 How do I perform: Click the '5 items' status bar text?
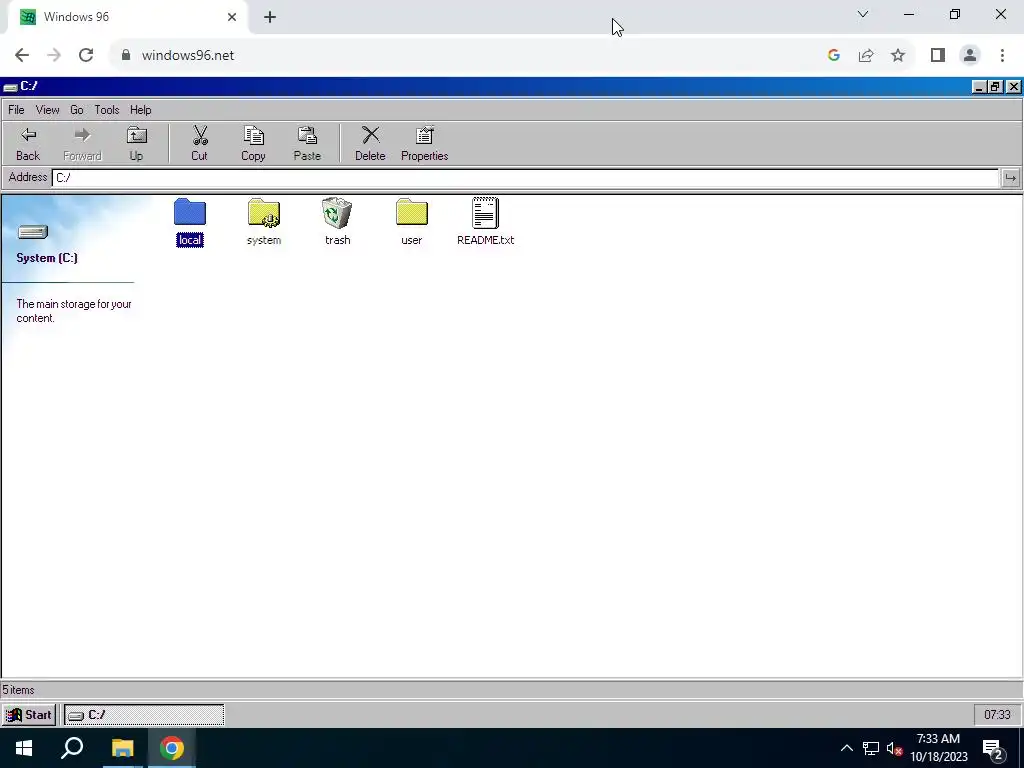tap(18, 690)
